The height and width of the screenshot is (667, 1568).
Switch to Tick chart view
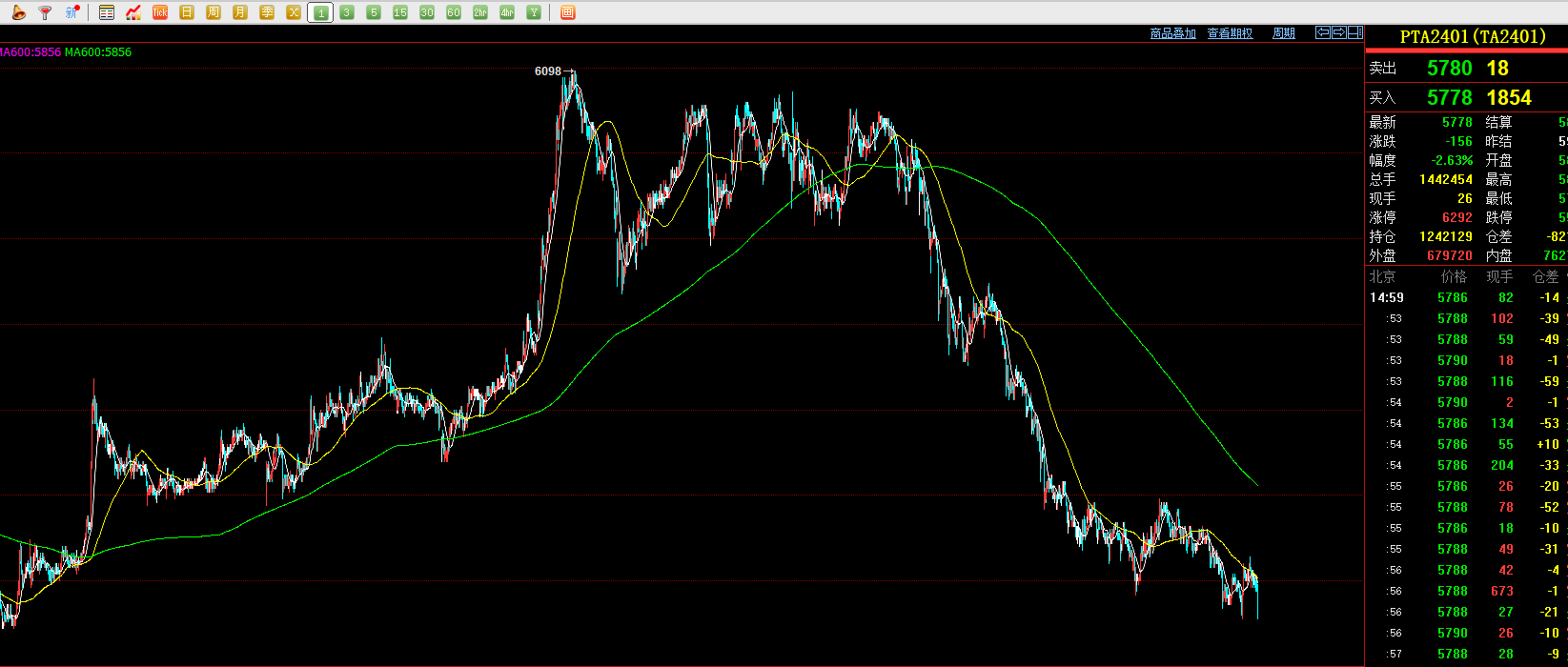click(x=160, y=12)
